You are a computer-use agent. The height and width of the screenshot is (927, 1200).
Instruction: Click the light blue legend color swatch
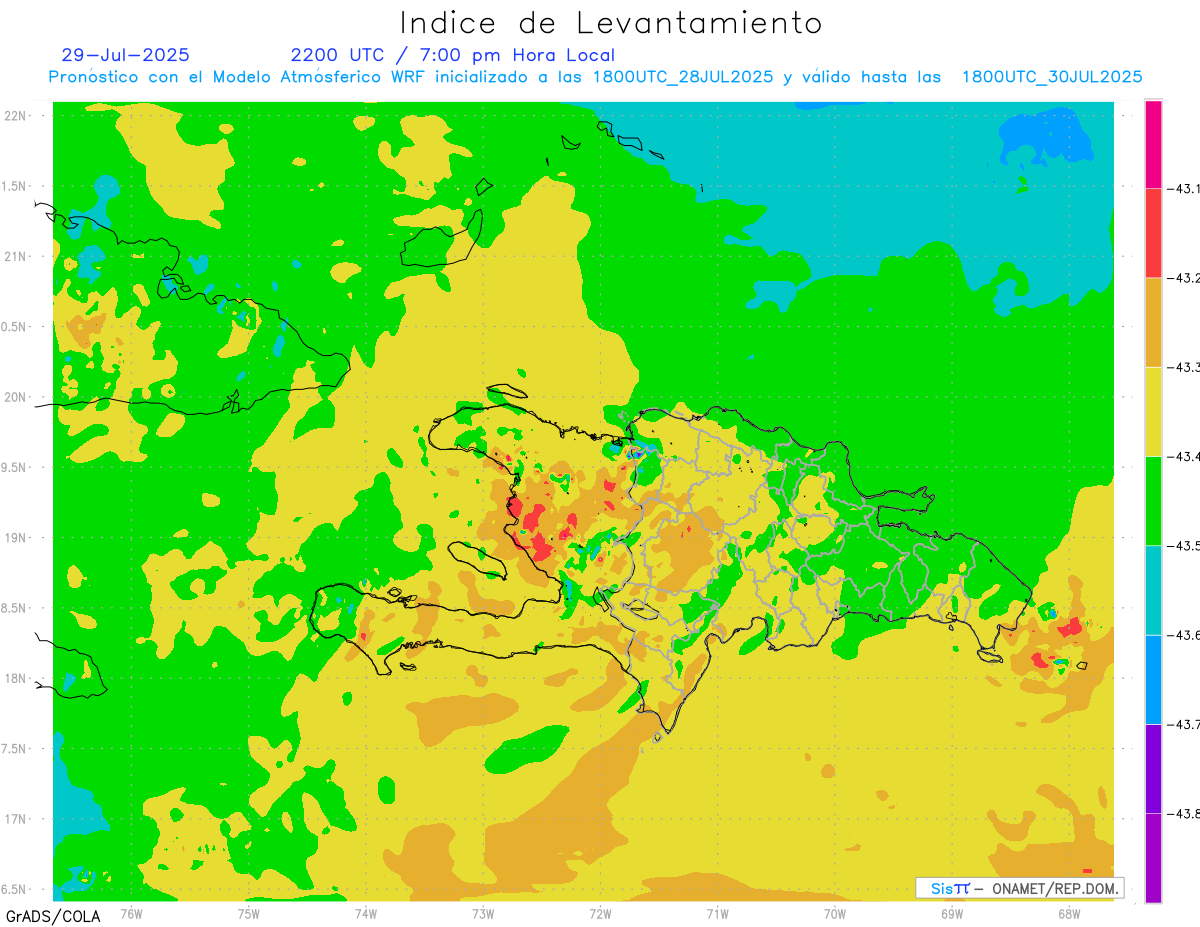point(1153,679)
